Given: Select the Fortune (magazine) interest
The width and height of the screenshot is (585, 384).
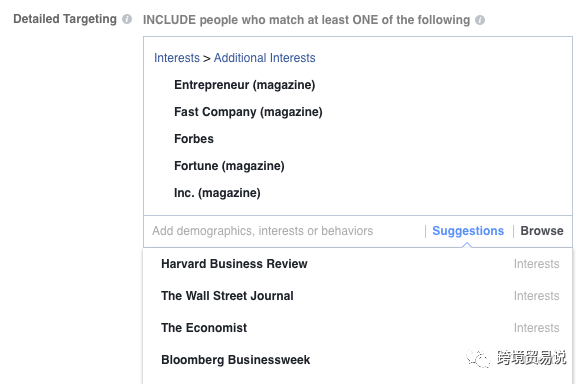Looking at the screenshot, I should pos(229,166).
